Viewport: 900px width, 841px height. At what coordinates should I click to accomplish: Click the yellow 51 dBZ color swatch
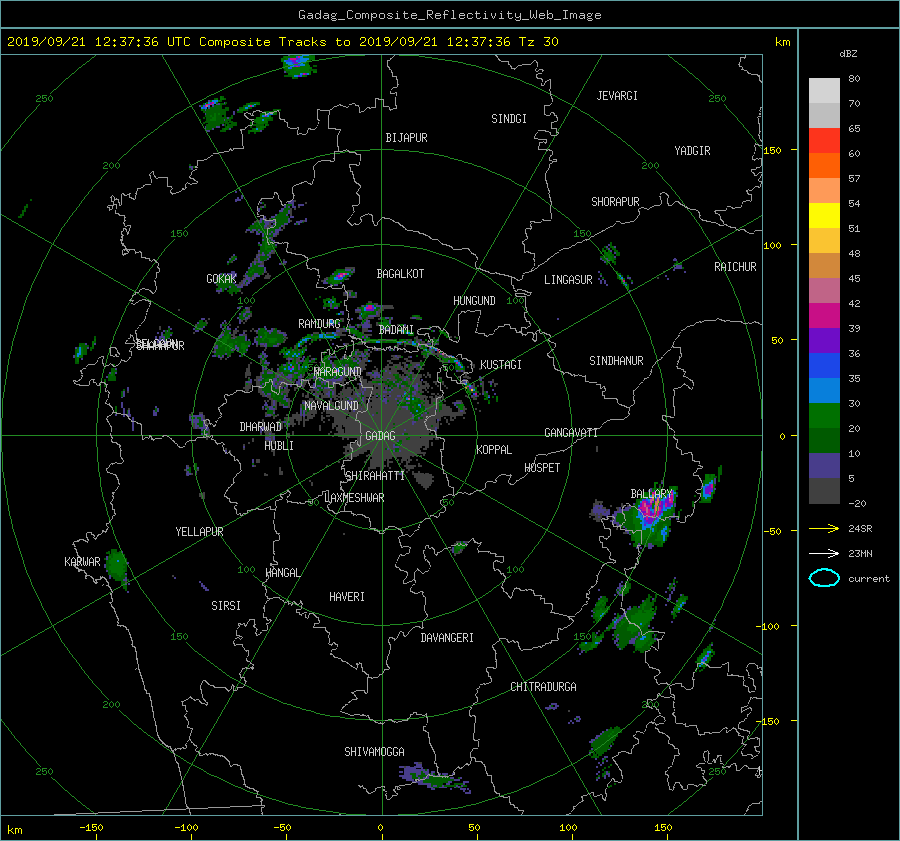(824, 215)
